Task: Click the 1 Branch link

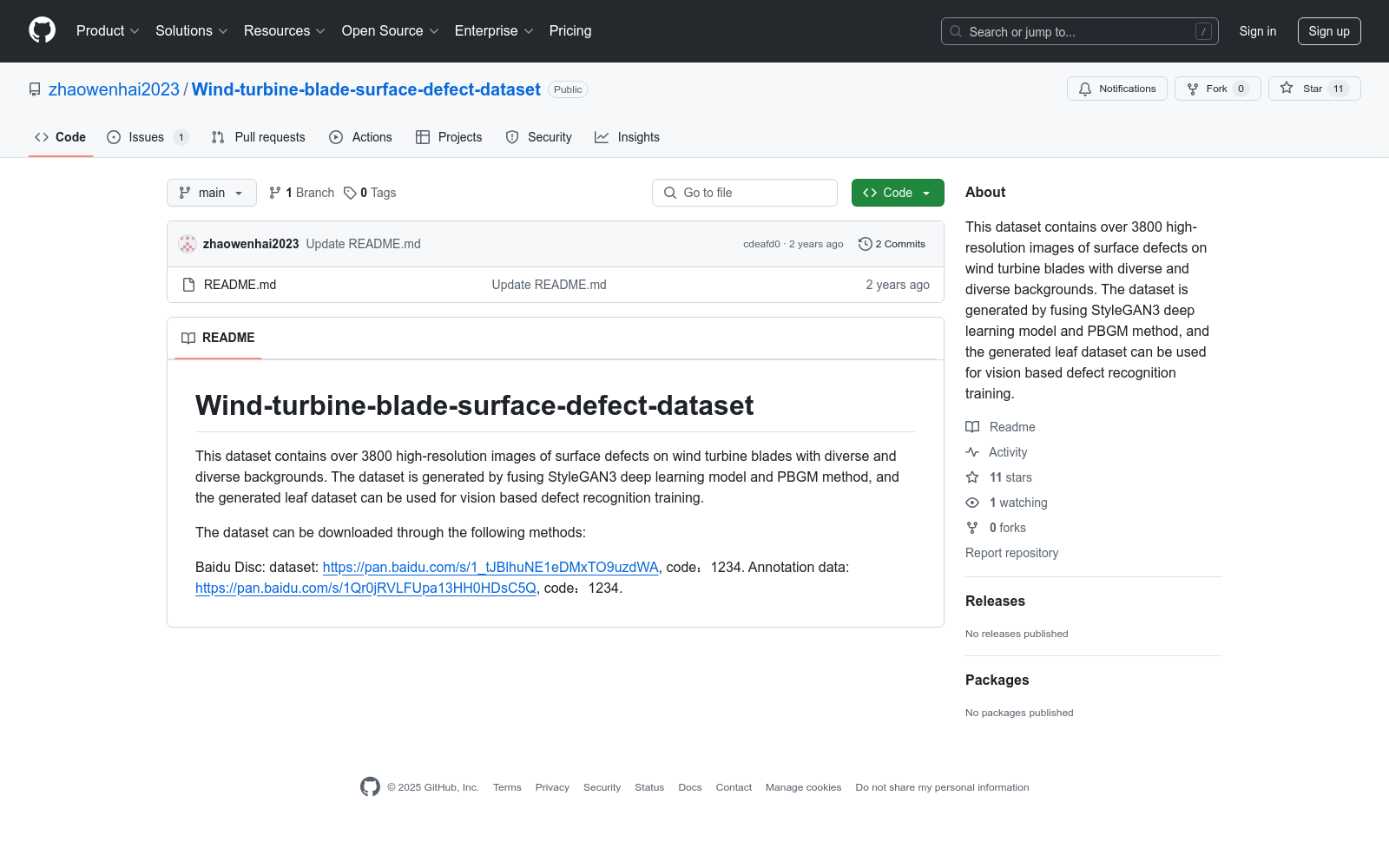Action: (x=301, y=193)
